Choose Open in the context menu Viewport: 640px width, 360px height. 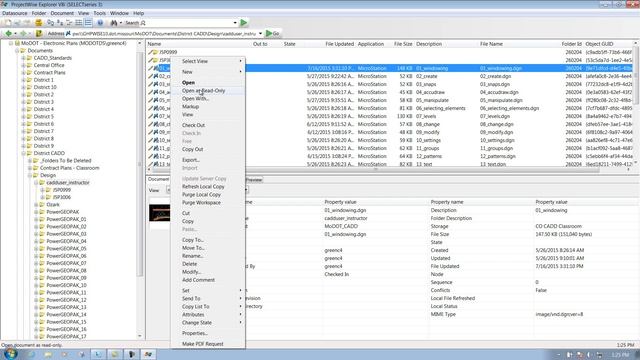tap(208, 82)
